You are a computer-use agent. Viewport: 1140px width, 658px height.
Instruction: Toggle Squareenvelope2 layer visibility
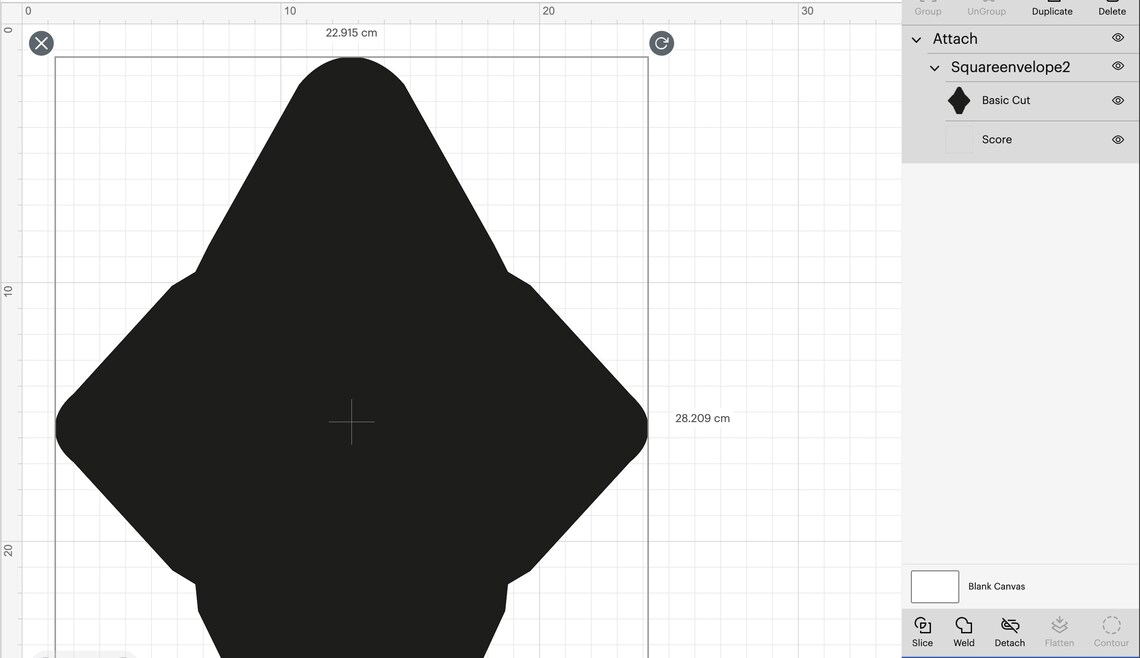pos(1118,67)
